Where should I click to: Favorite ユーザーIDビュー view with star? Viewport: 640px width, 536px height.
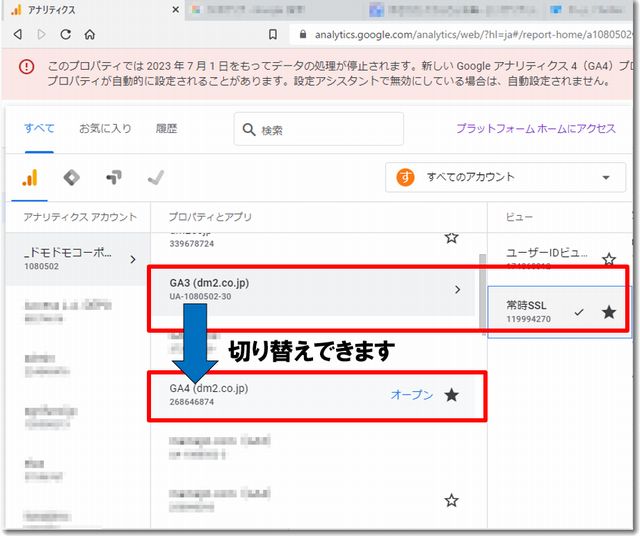[609, 259]
